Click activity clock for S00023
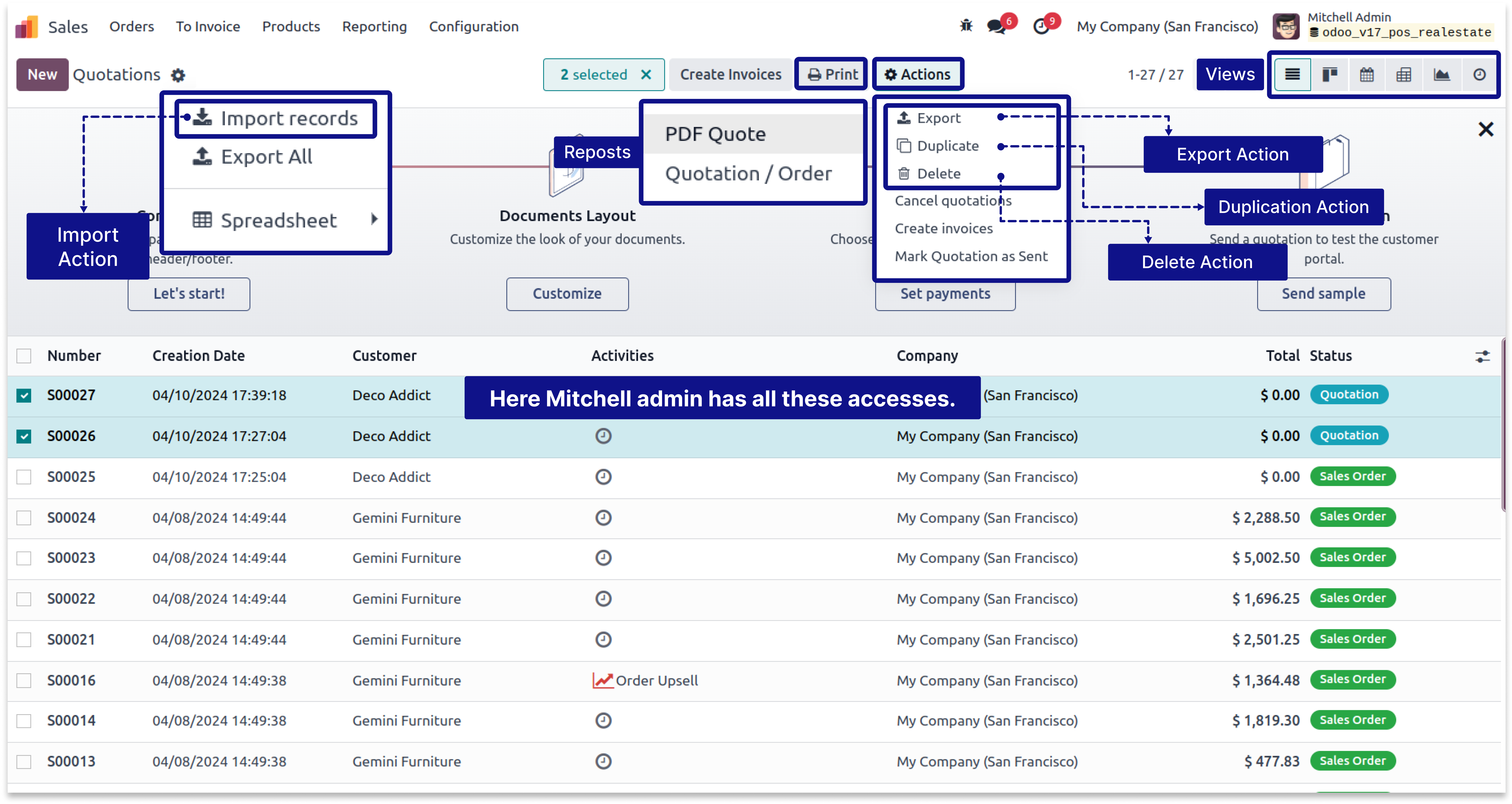1512x804 pixels. tap(603, 557)
